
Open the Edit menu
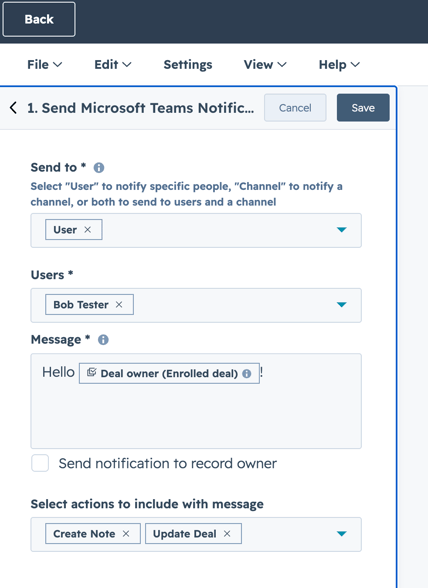[x=113, y=64]
